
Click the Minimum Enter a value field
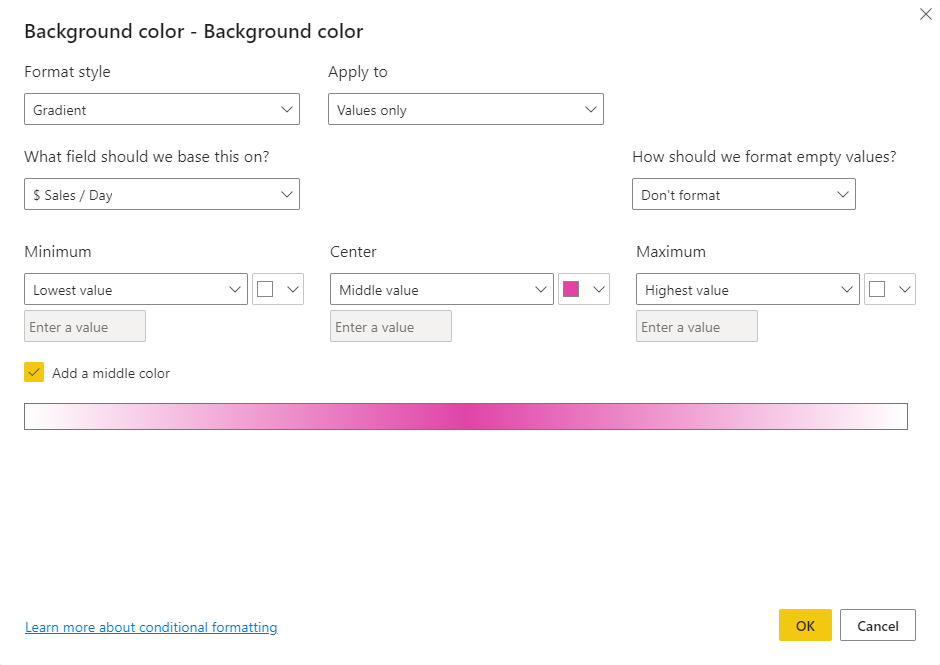[x=85, y=326]
